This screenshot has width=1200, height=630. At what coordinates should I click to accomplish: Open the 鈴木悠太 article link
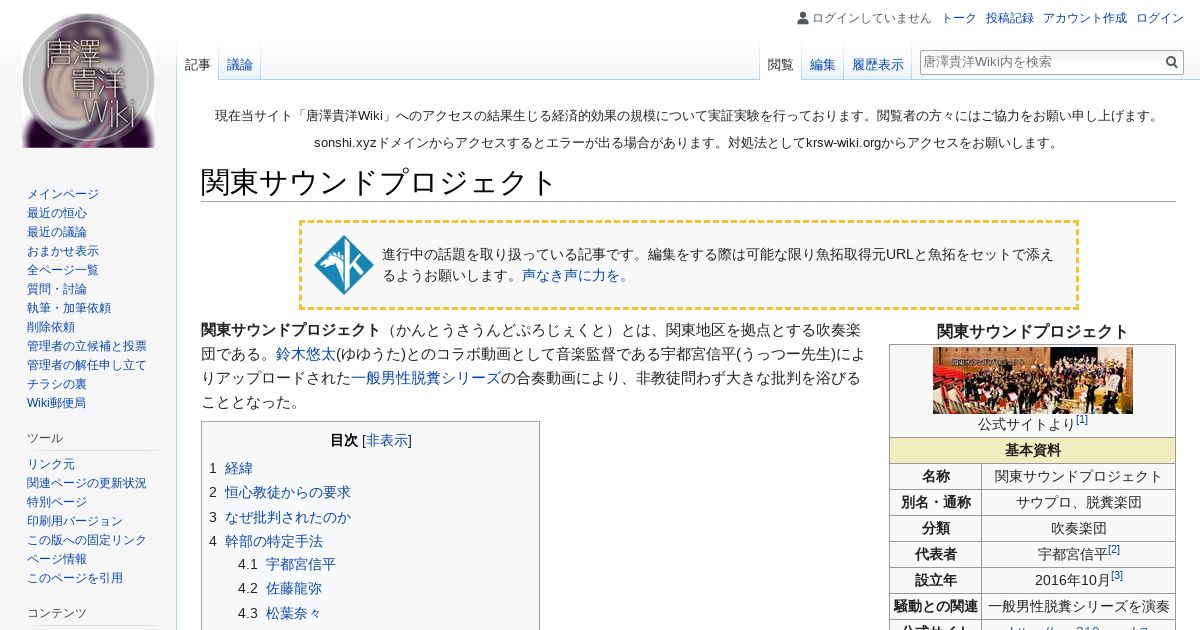pyautogui.click(x=306, y=354)
